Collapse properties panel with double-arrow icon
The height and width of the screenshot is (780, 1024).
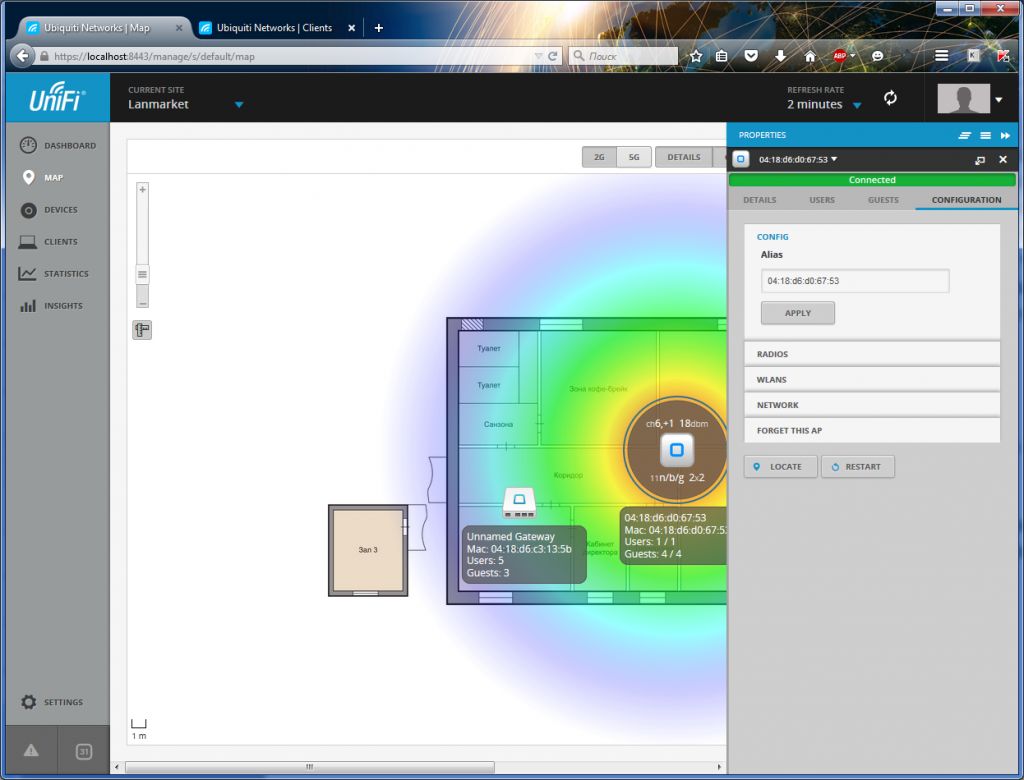[1005, 135]
